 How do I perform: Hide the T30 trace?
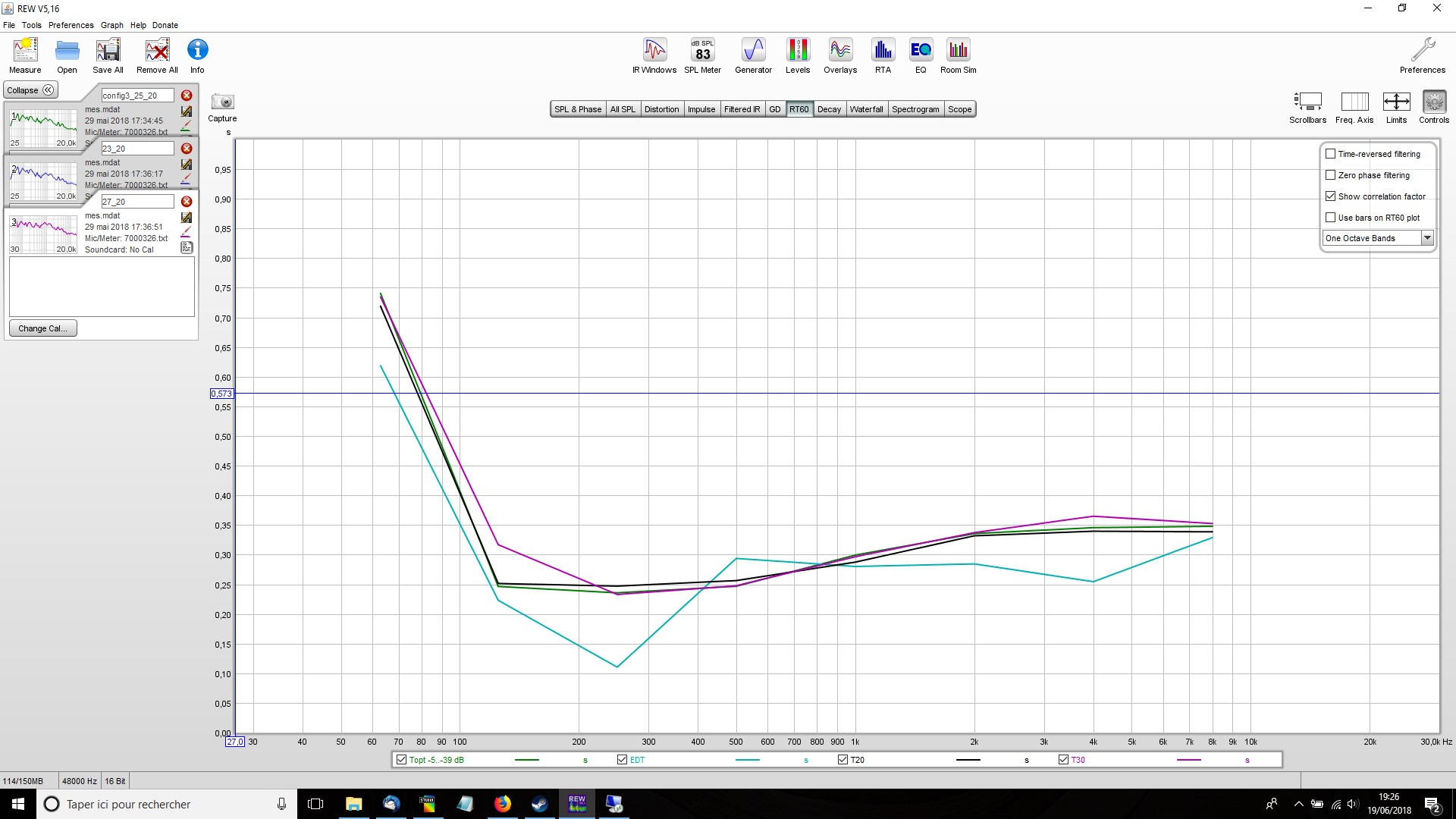tap(1063, 760)
